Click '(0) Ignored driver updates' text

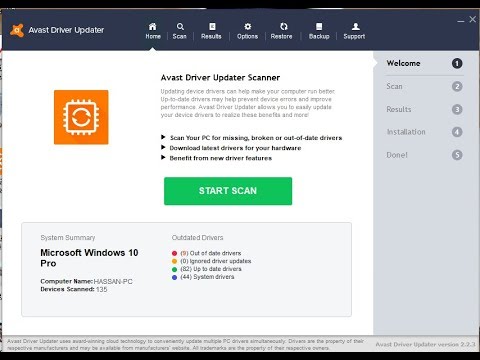pos(216,261)
